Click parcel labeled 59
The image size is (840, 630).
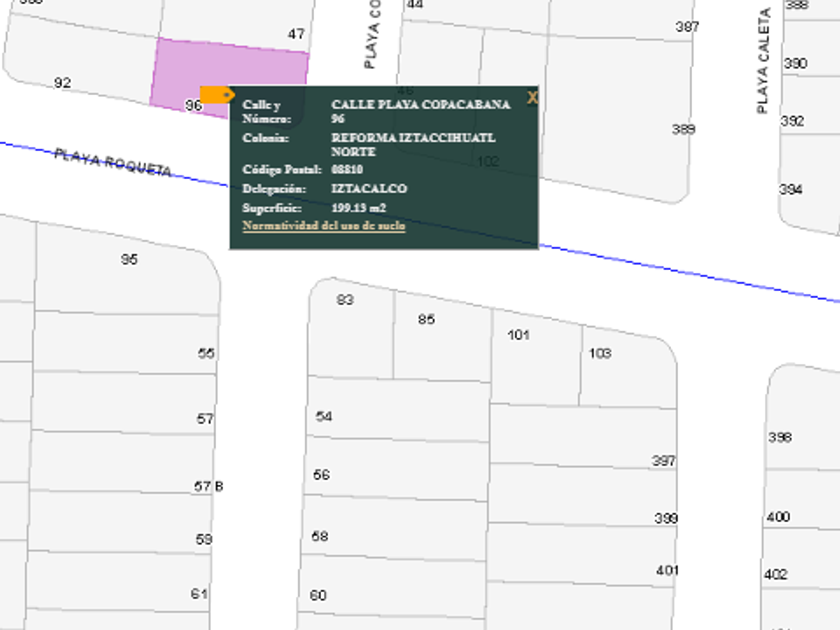click(x=204, y=539)
